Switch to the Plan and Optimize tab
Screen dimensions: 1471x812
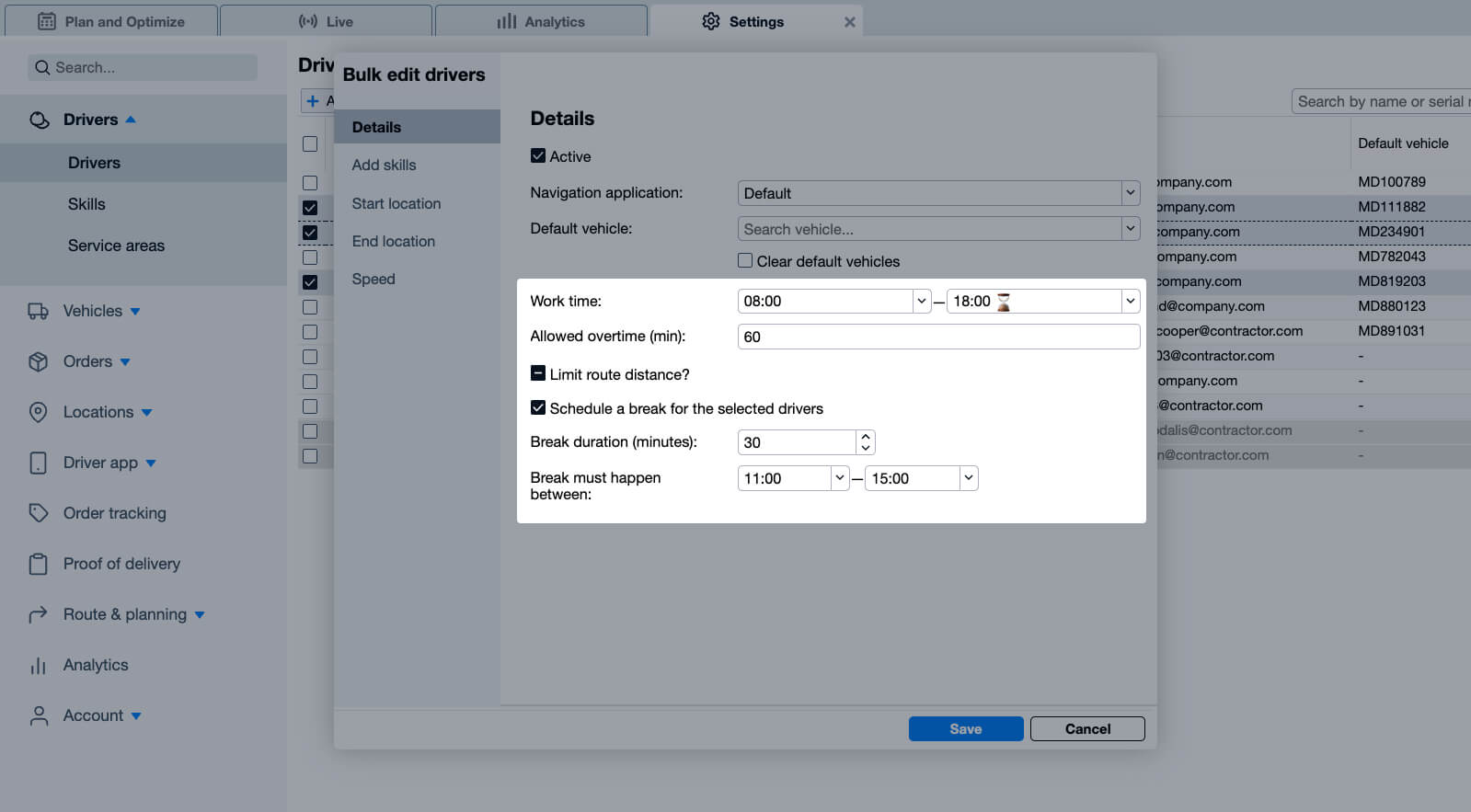(111, 21)
